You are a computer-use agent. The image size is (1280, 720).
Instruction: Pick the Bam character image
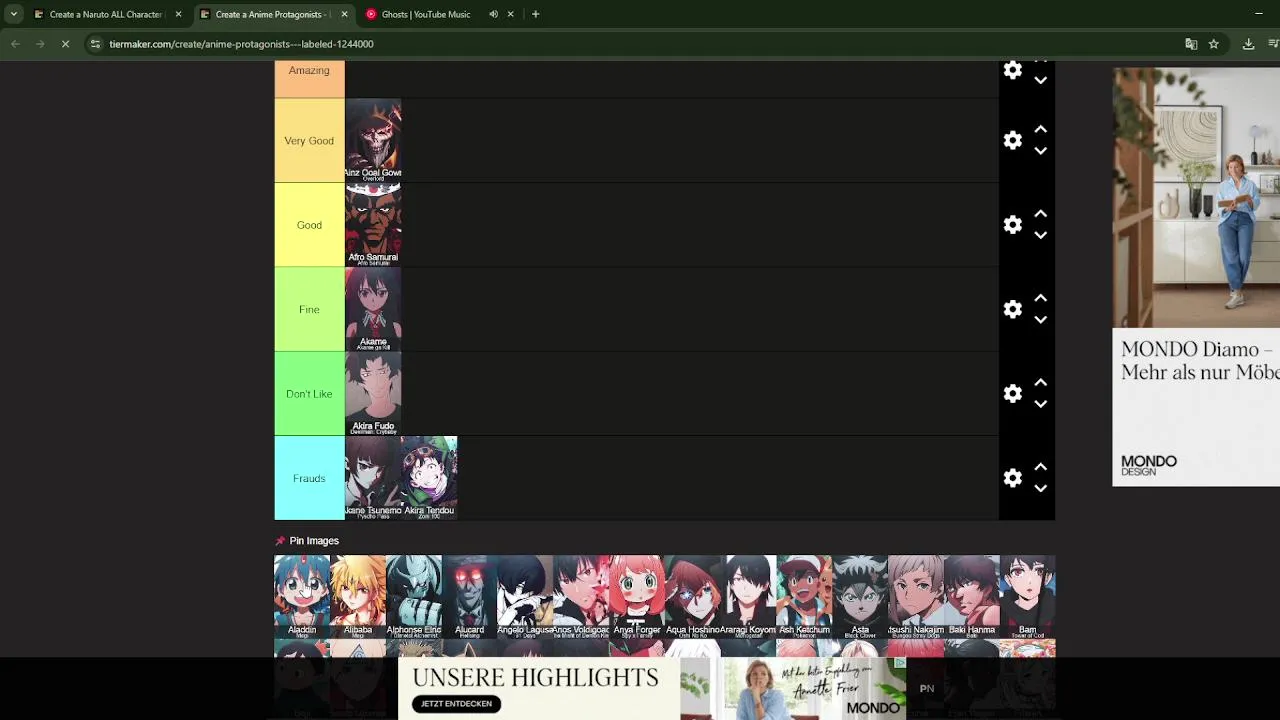[x=1028, y=597]
